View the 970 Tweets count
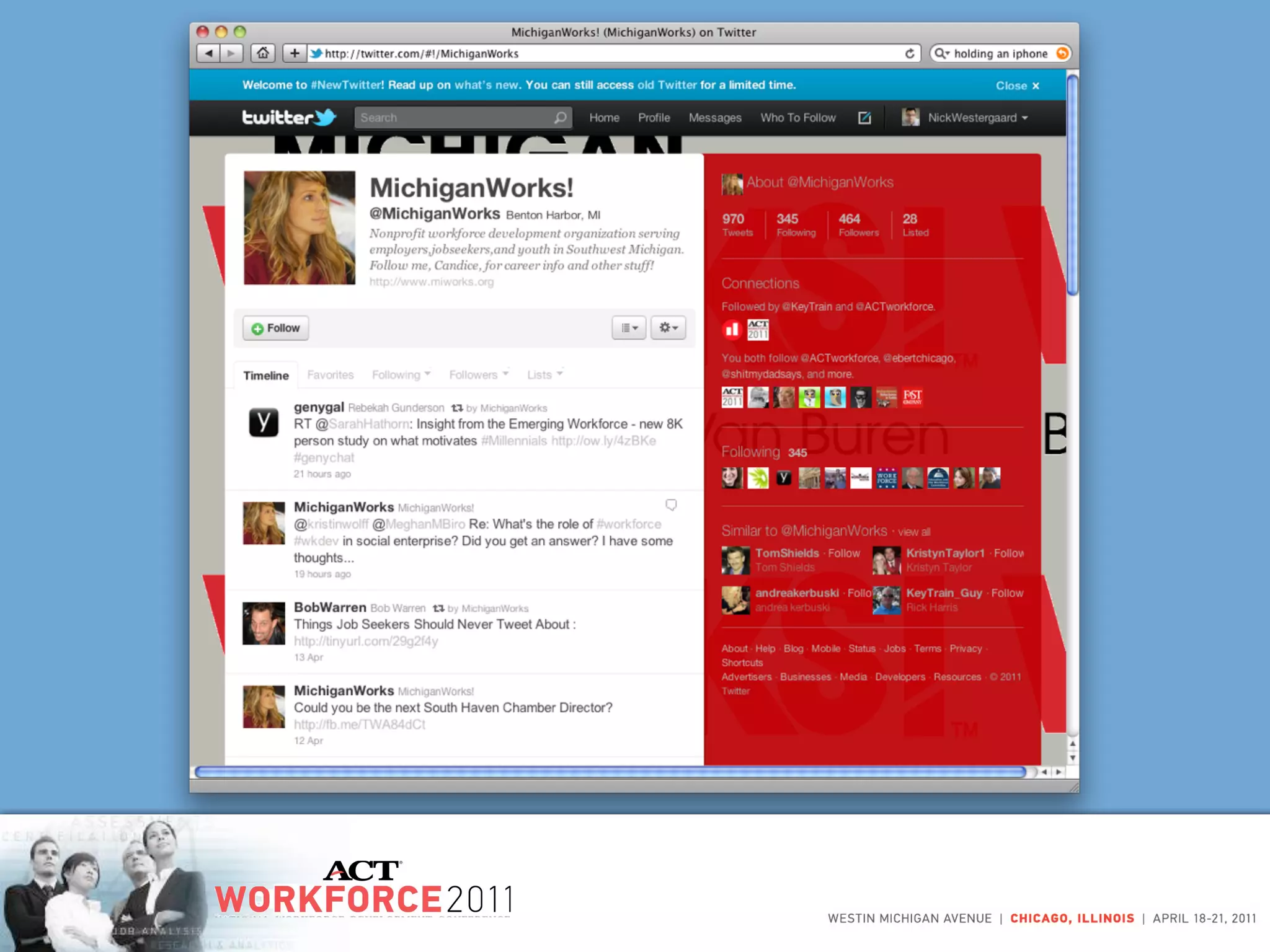1270x952 pixels. coord(737,225)
